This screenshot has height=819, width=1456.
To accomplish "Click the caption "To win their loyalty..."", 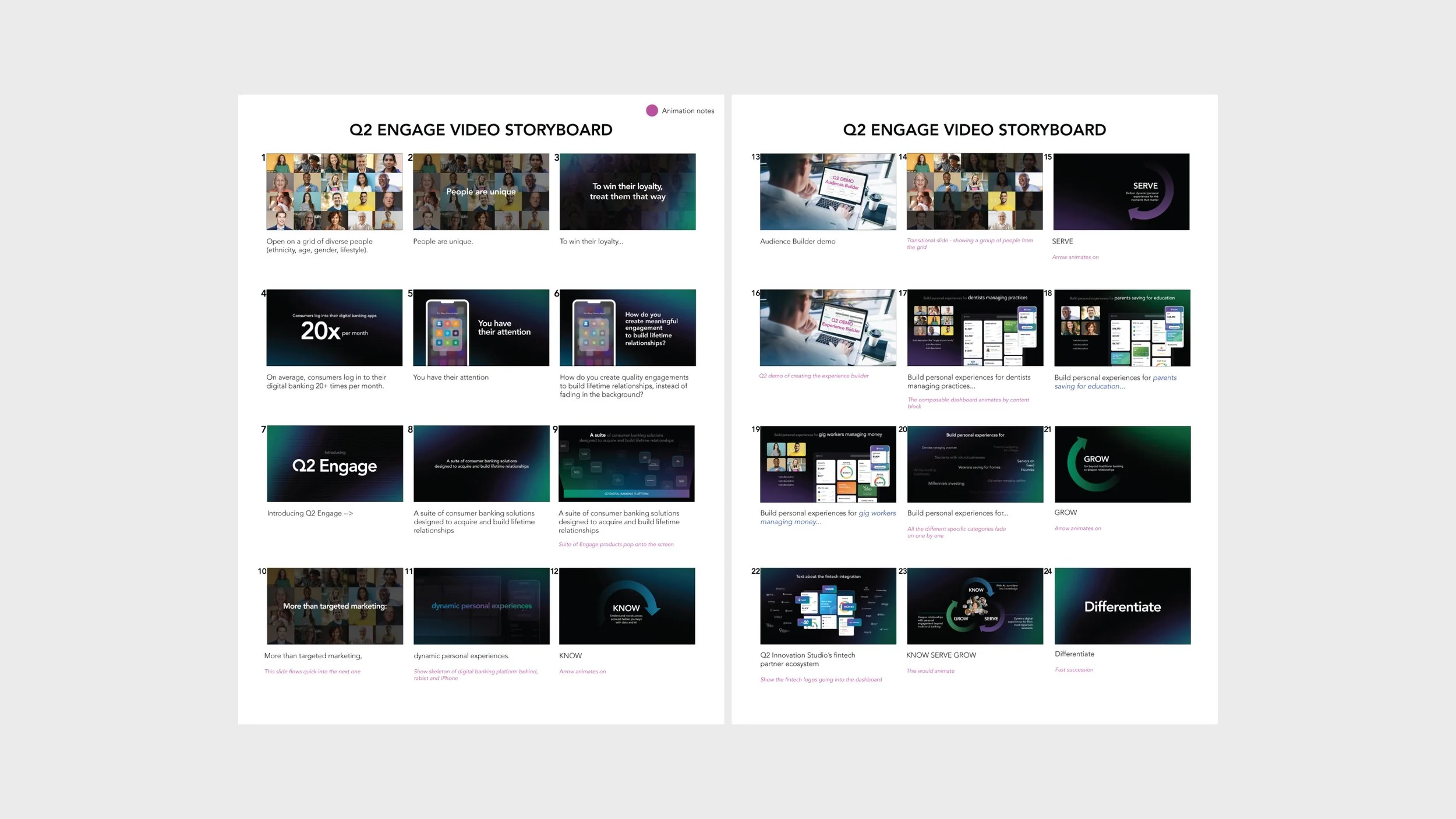I will click(591, 241).
